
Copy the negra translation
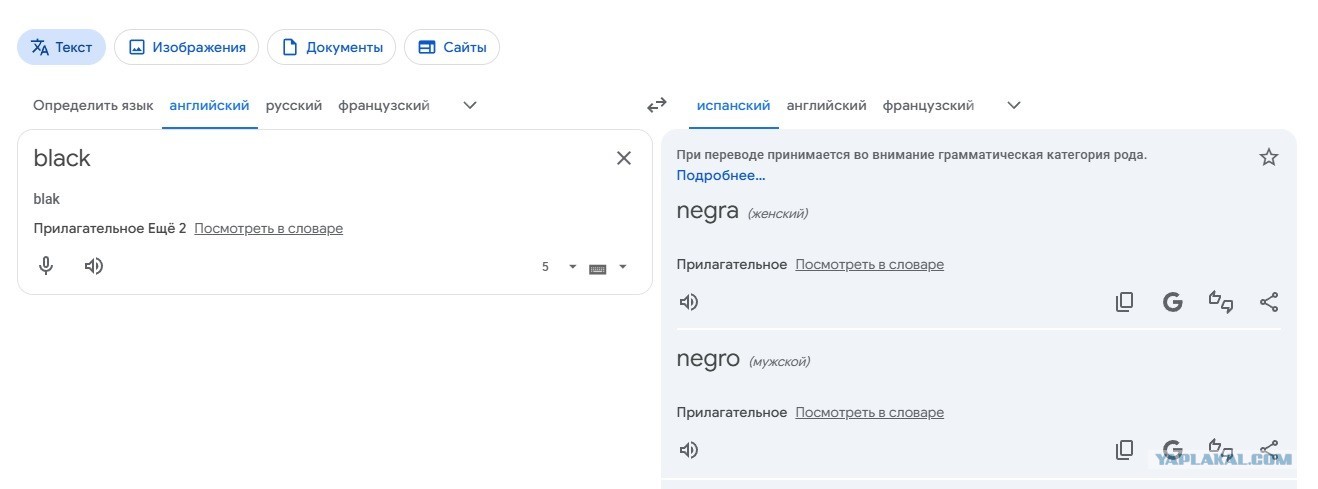tap(1124, 302)
